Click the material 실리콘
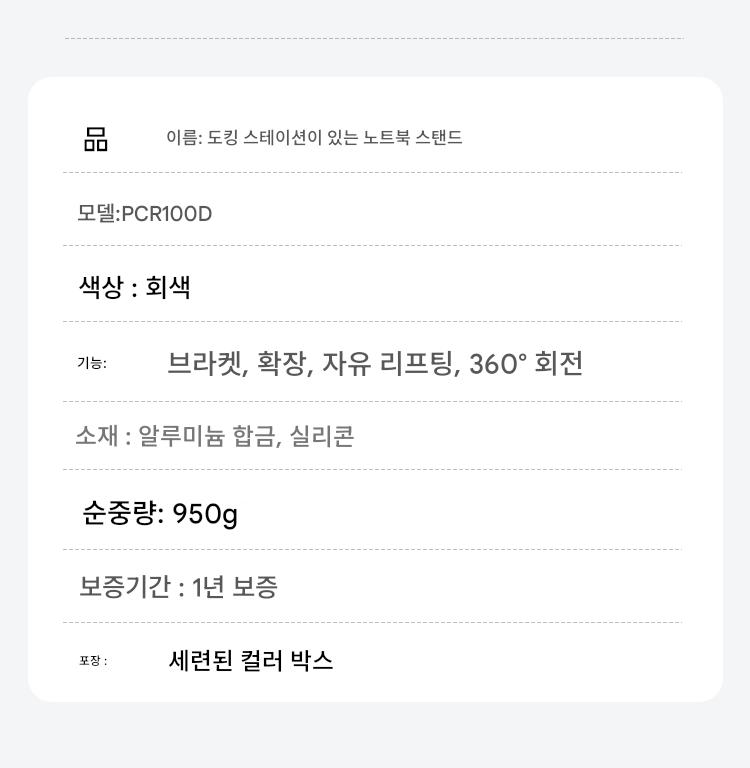750x768 pixels. (x=322, y=437)
